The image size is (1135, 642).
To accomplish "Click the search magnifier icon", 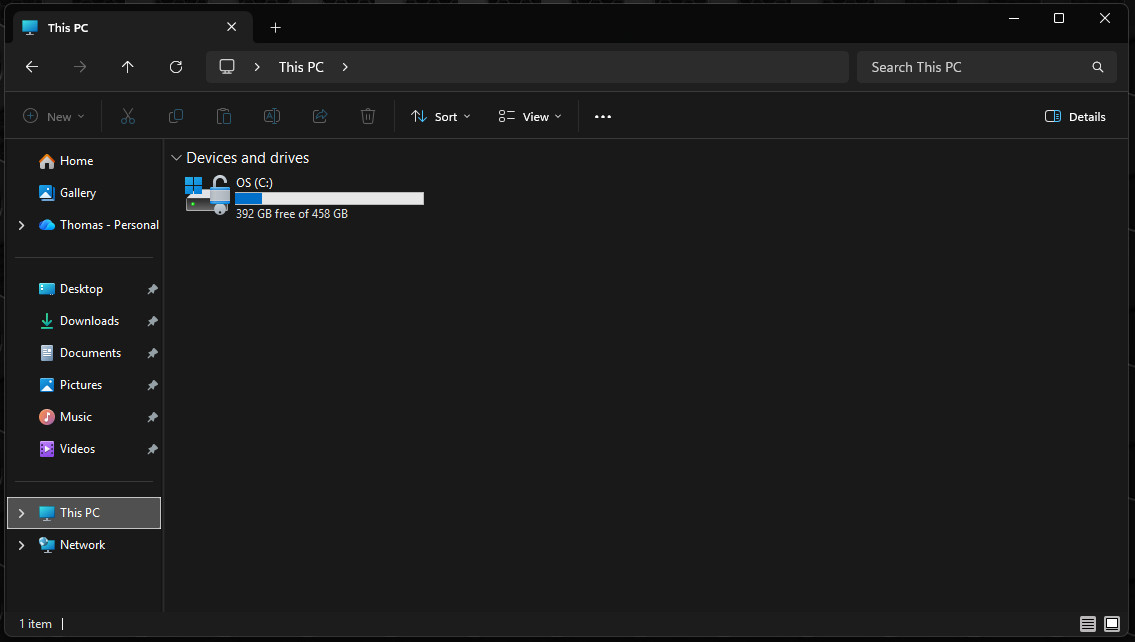I will tap(1097, 67).
